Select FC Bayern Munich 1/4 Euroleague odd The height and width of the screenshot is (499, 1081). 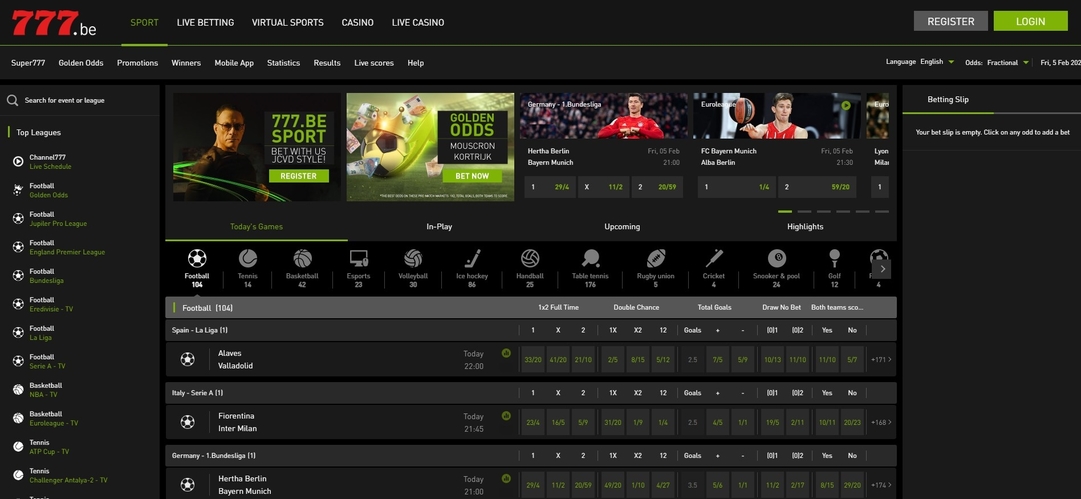tap(736, 187)
